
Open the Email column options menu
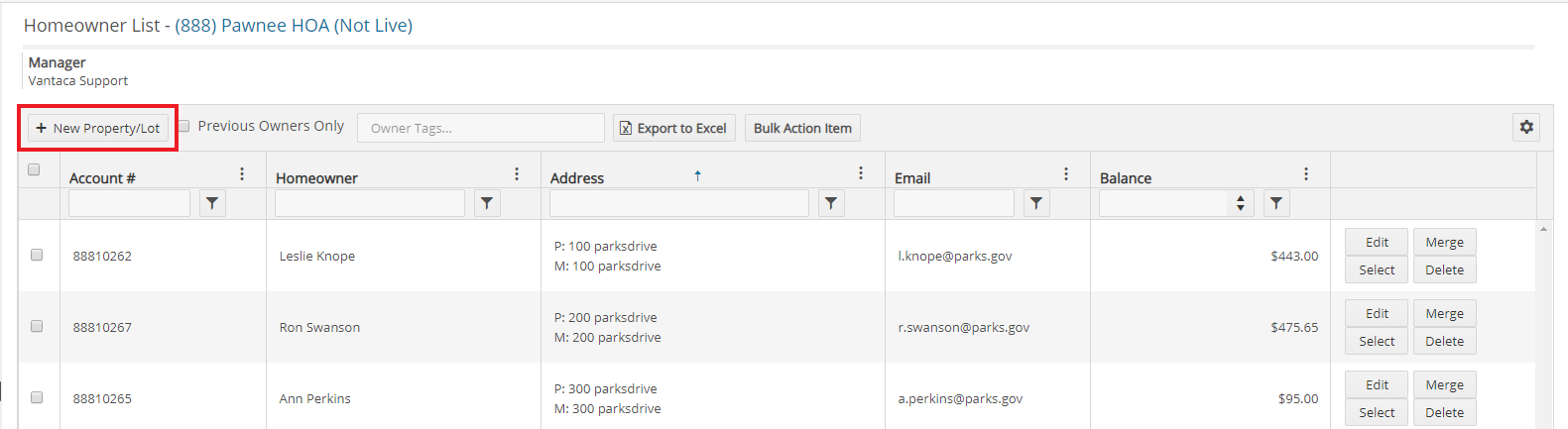tap(1066, 174)
